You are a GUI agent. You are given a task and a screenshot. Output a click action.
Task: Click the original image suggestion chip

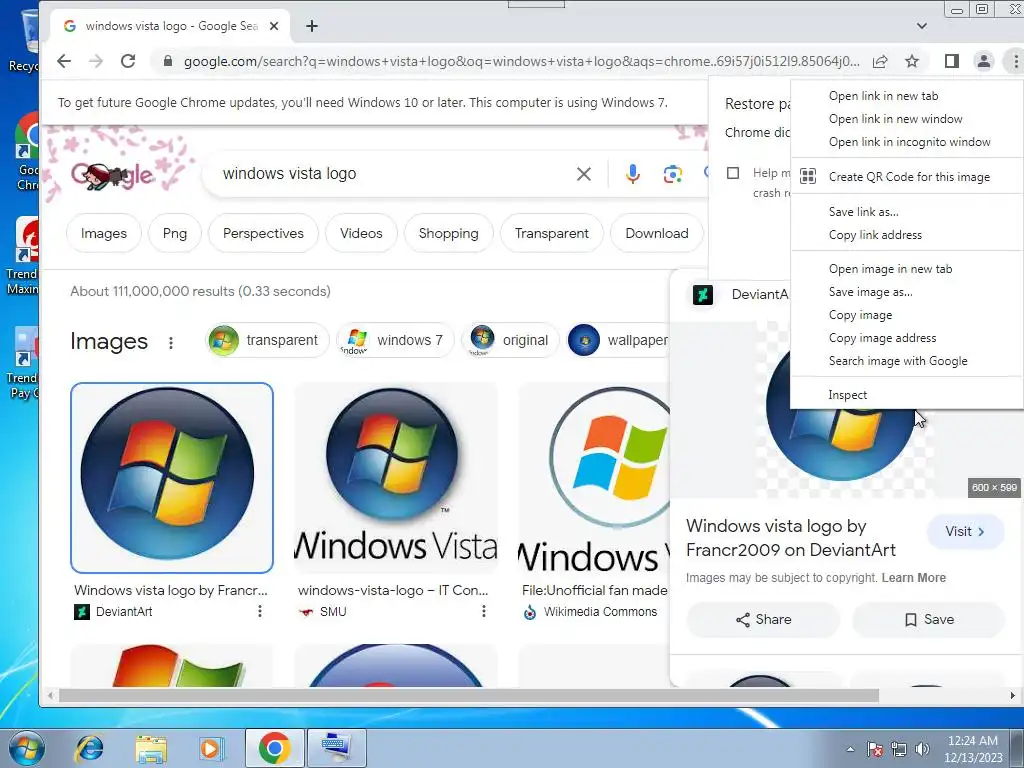510,340
